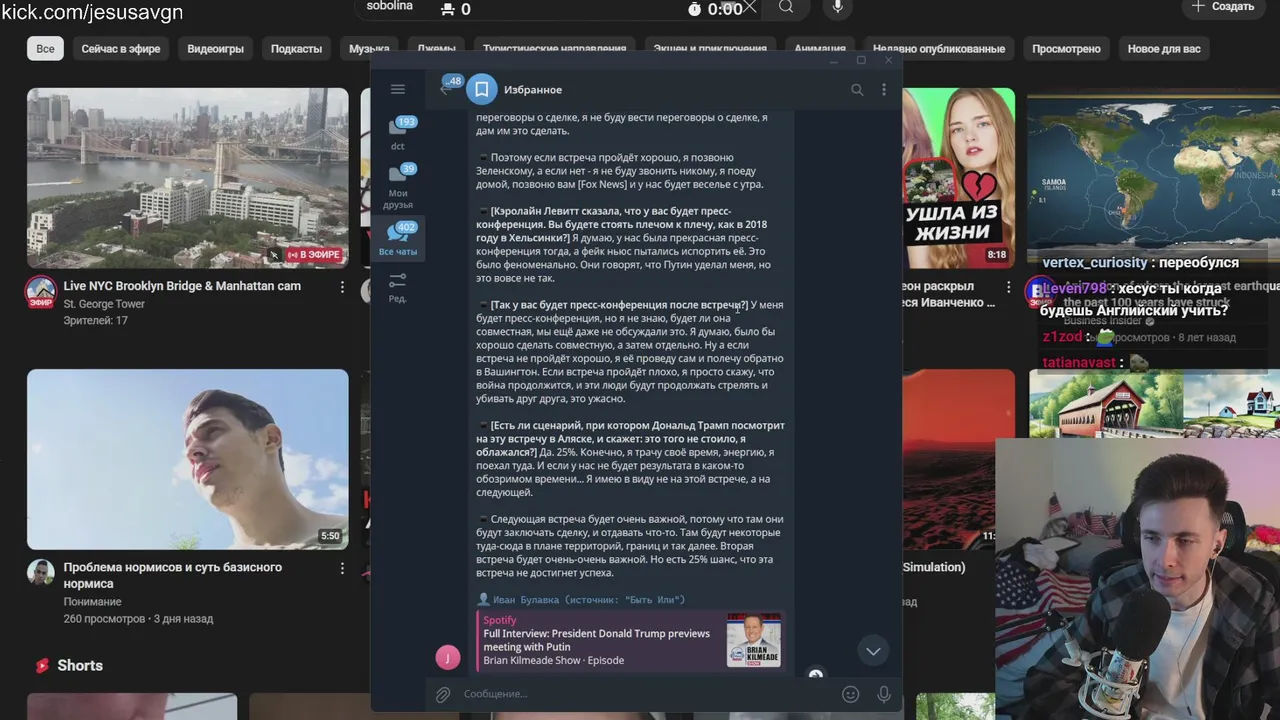Viewport: 1280px width, 720px height.
Task: Select the Все filter chip on YouTube
Action: [45, 49]
